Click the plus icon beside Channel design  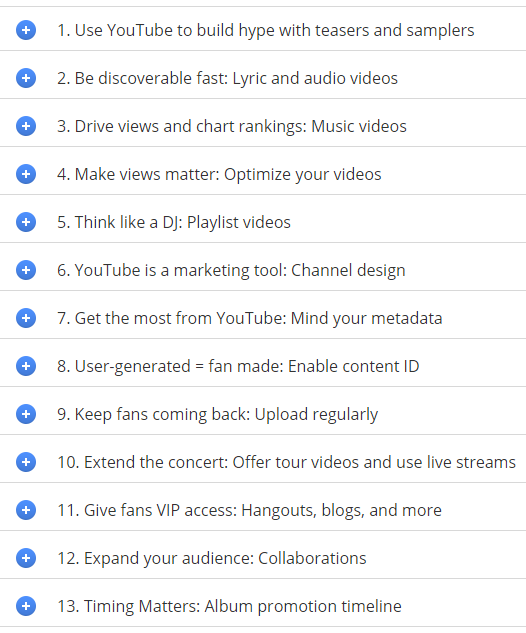coord(26,270)
